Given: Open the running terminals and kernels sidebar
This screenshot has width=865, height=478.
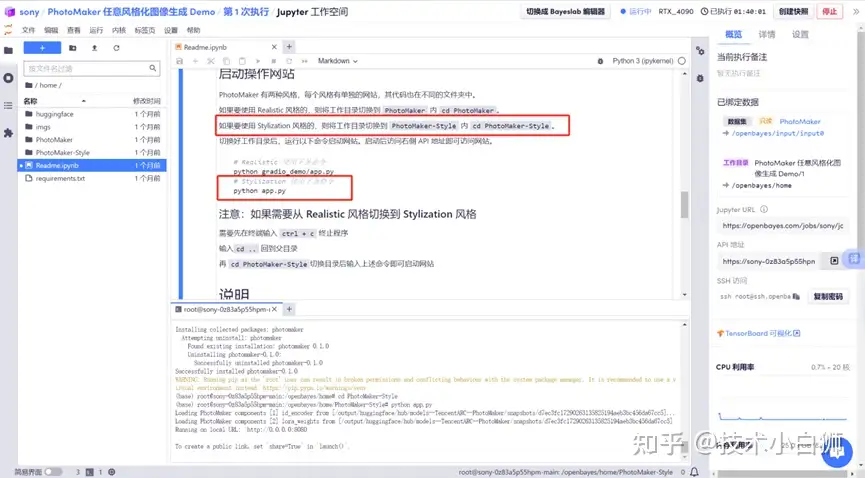Looking at the screenshot, I should click(8, 78).
